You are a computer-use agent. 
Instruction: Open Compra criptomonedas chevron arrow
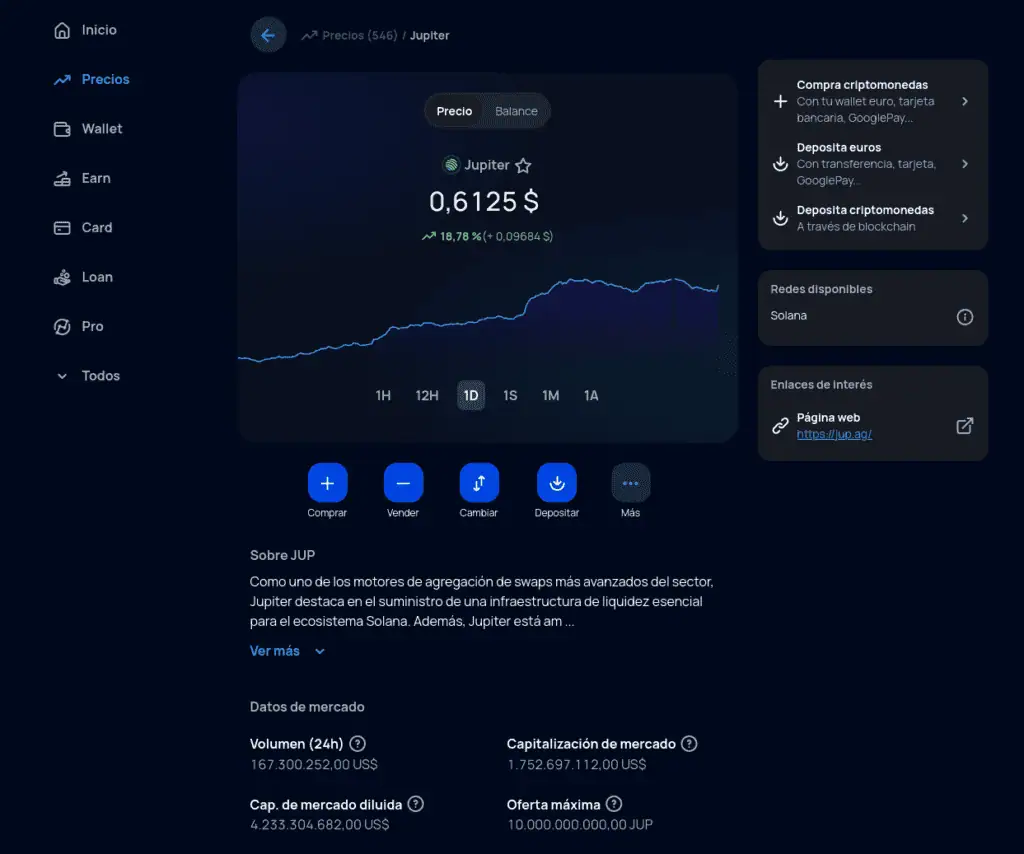(965, 101)
